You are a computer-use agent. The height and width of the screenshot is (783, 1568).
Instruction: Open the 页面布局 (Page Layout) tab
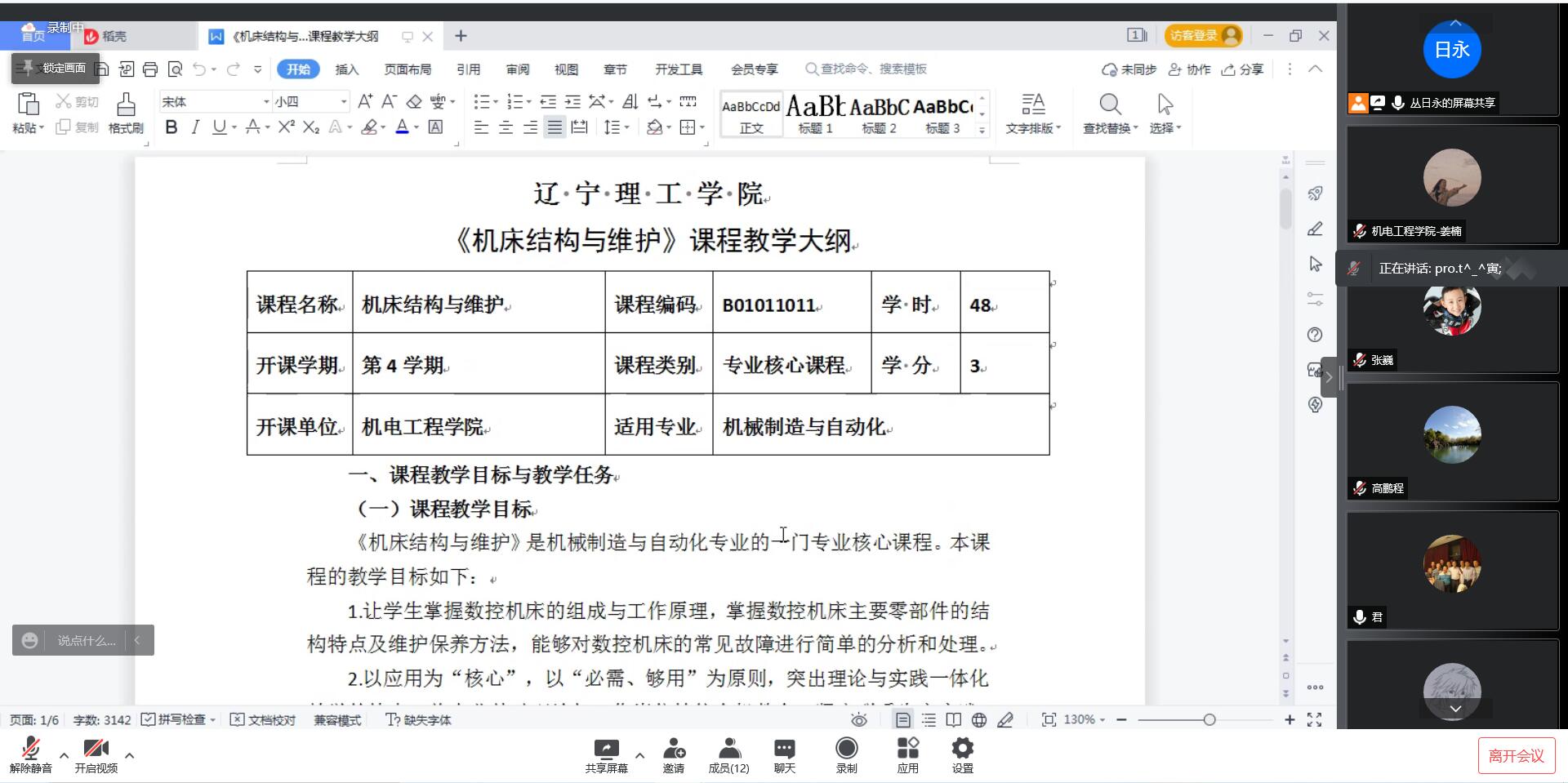coord(408,69)
